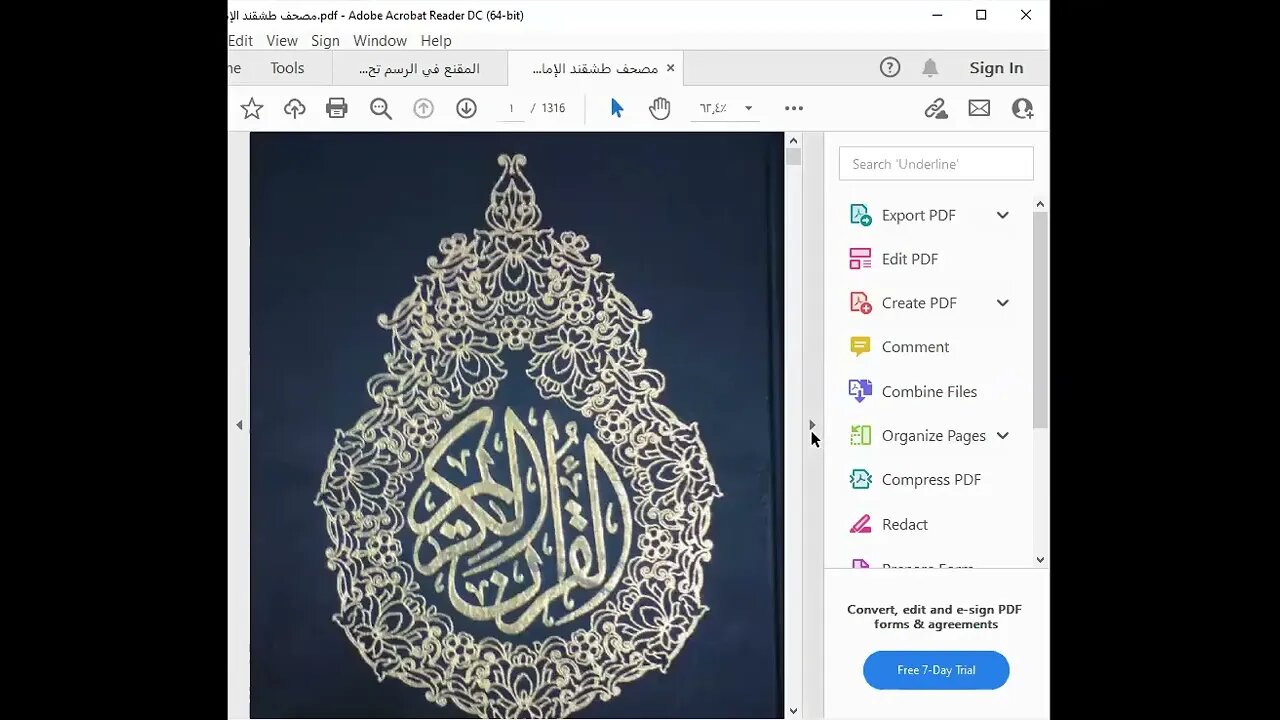The width and height of the screenshot is (1280, 720).
Task: Click the Search 'Underline' tools field
Action: [936, 164]
